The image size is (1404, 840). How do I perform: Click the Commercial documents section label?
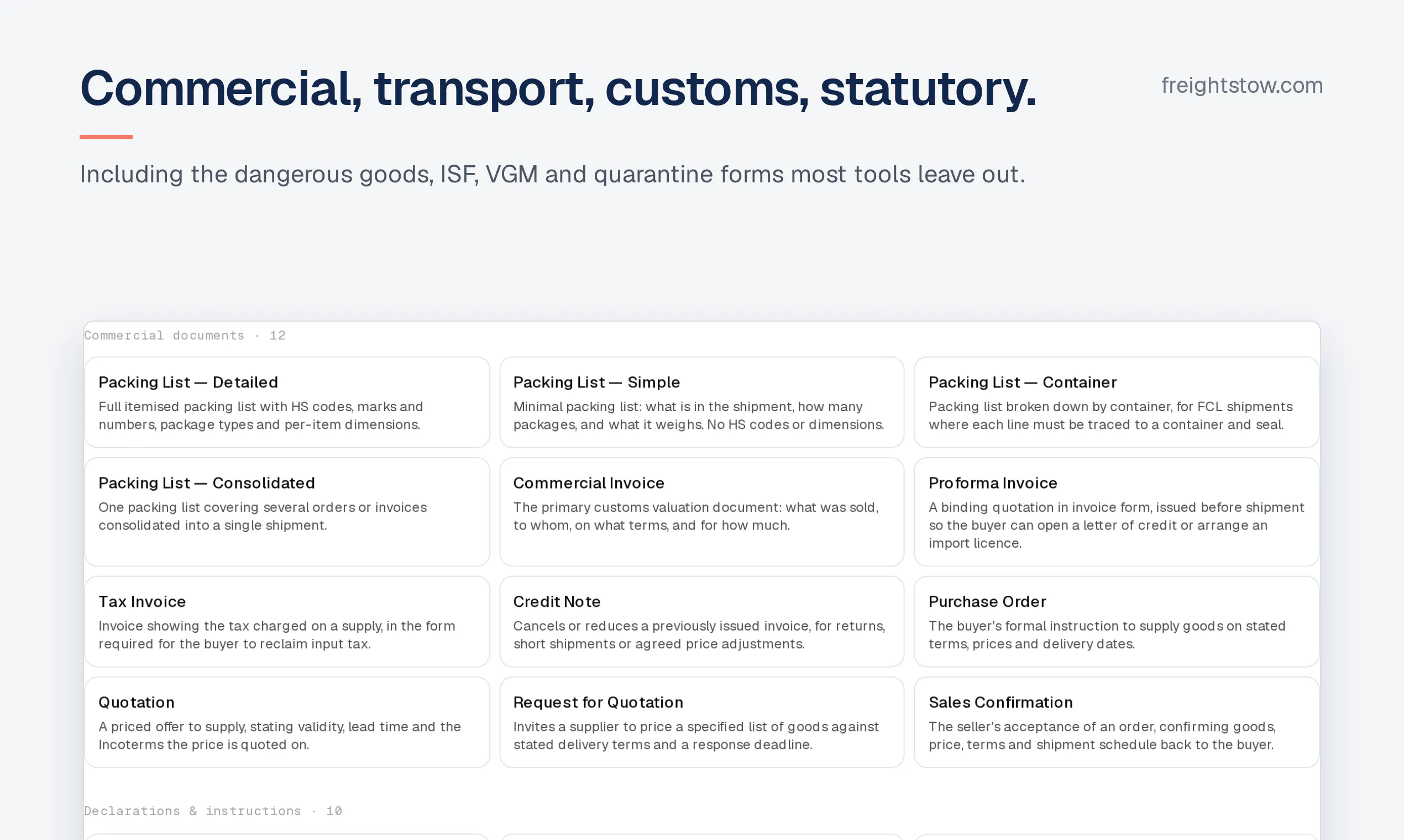point(185,335)
